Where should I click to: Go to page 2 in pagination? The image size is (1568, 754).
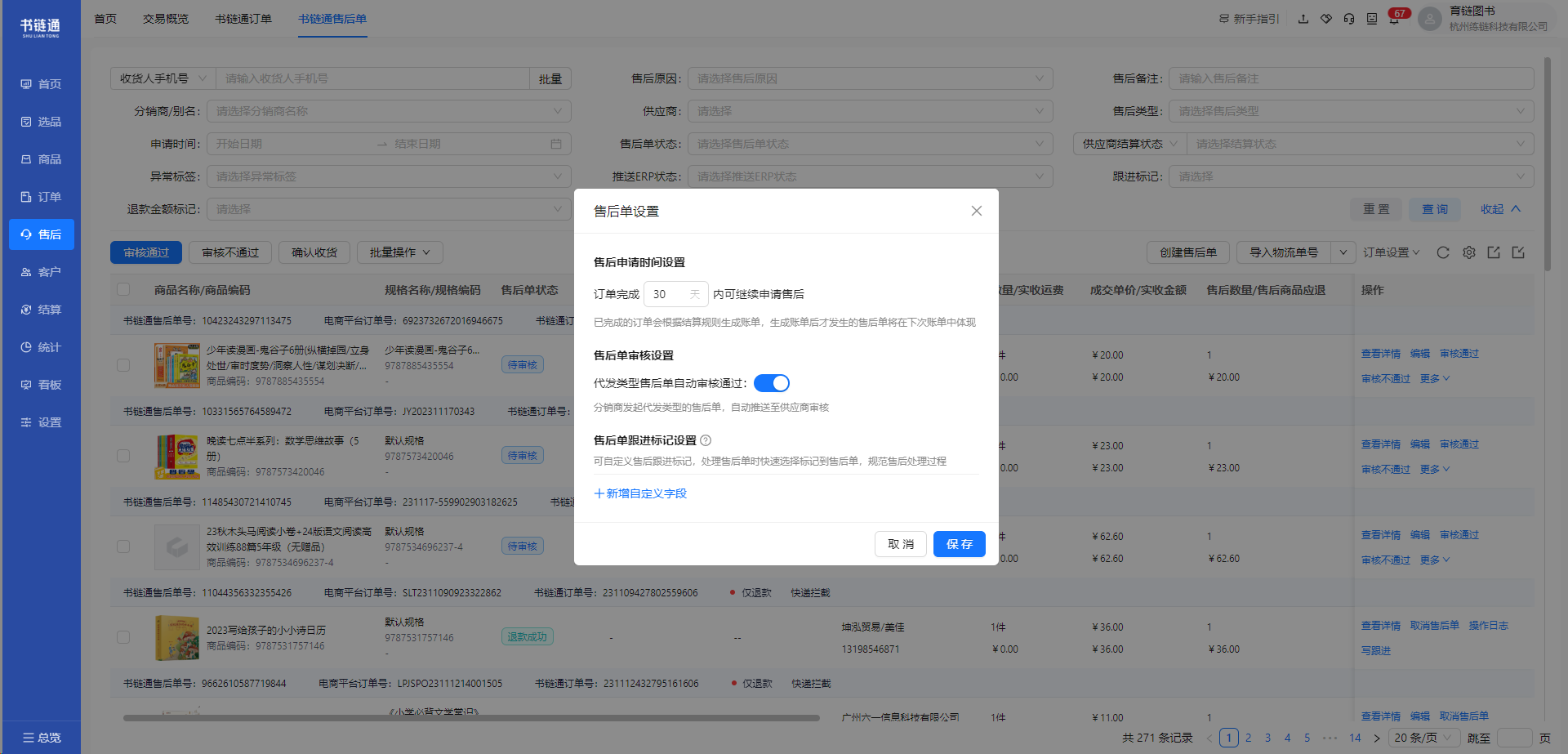coord(1248,738)
